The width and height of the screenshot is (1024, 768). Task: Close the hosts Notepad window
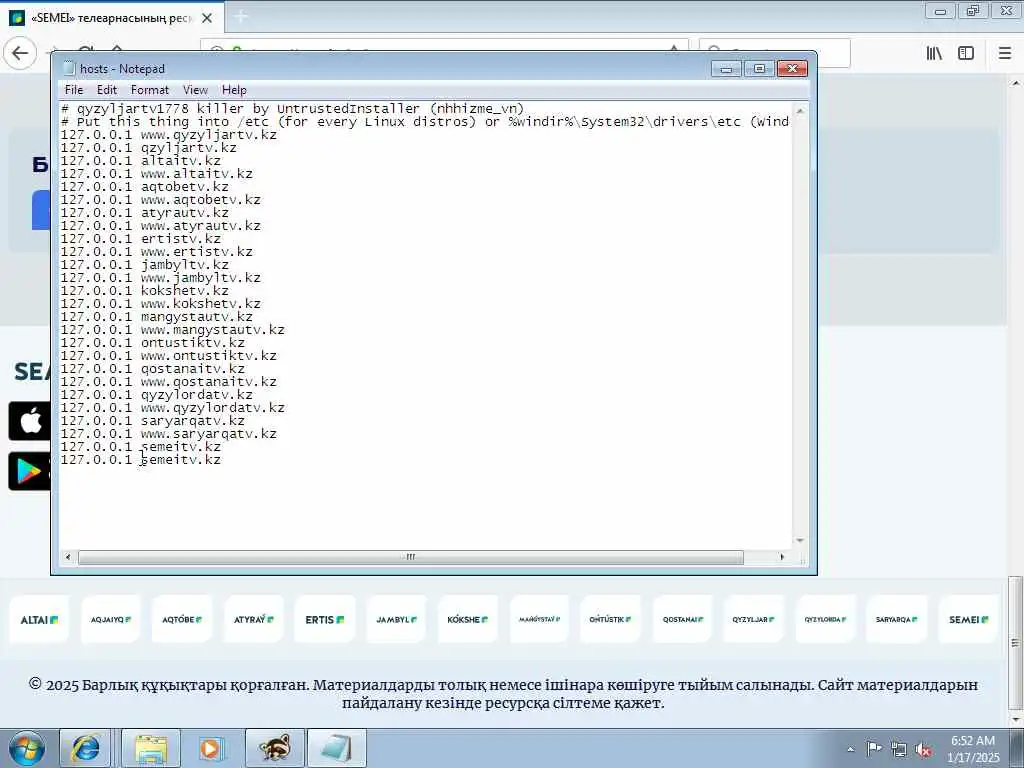tap(792, 69)
